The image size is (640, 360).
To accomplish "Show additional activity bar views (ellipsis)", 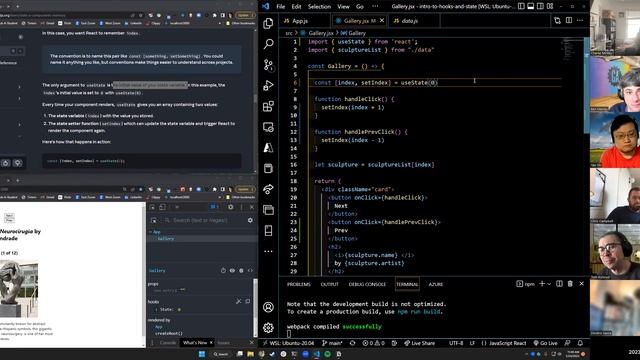I will pyautogui.click(x=268, y=251).
